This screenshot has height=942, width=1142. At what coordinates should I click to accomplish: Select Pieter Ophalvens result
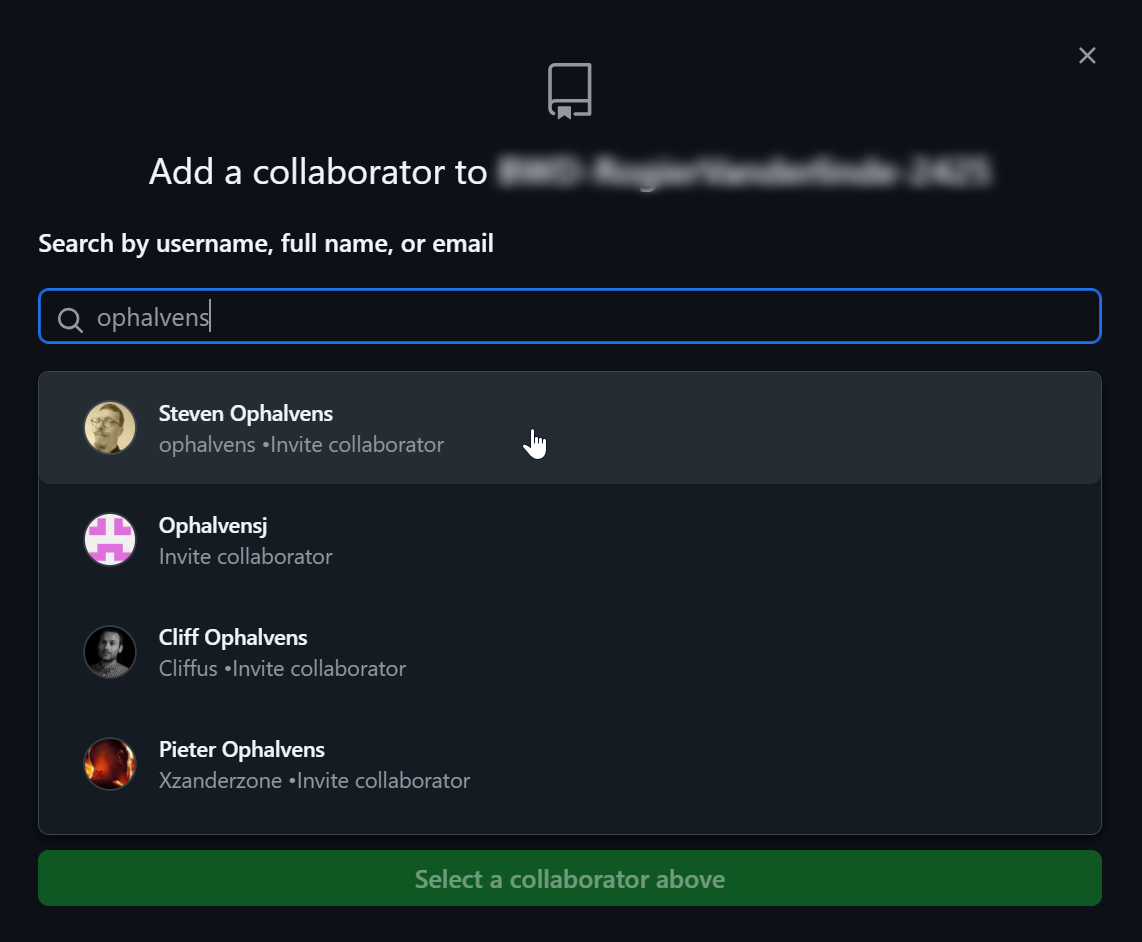tap(570, 764)
